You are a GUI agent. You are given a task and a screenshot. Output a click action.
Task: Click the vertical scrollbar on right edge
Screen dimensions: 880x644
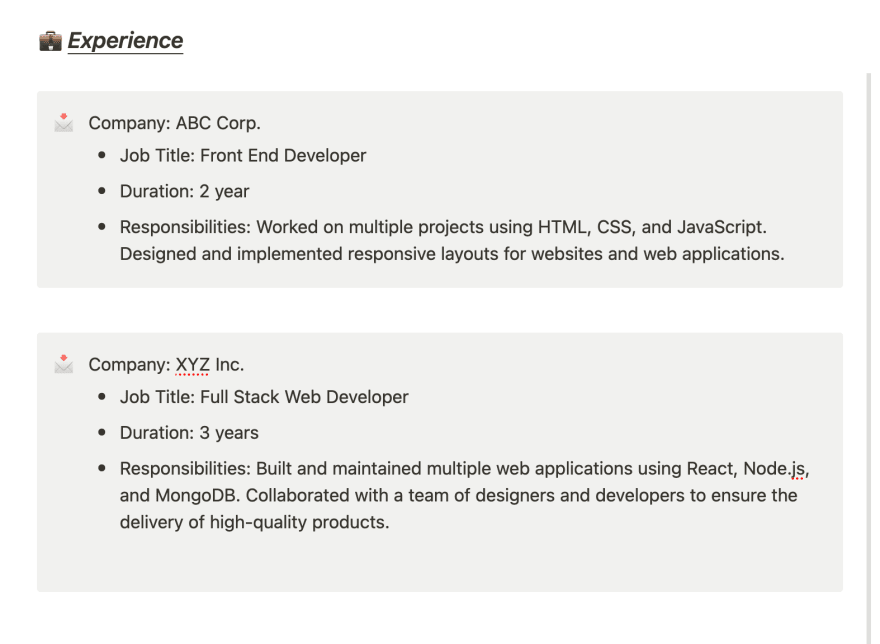pos(869,358)
